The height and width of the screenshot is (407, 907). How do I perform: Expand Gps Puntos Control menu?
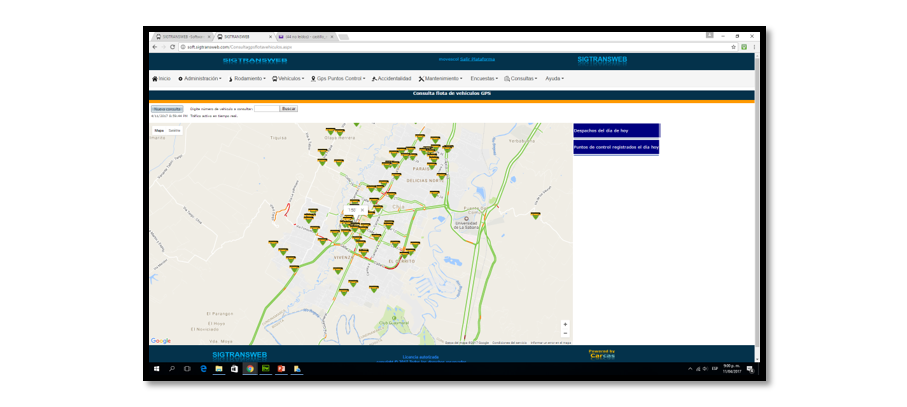click(338, 79)
